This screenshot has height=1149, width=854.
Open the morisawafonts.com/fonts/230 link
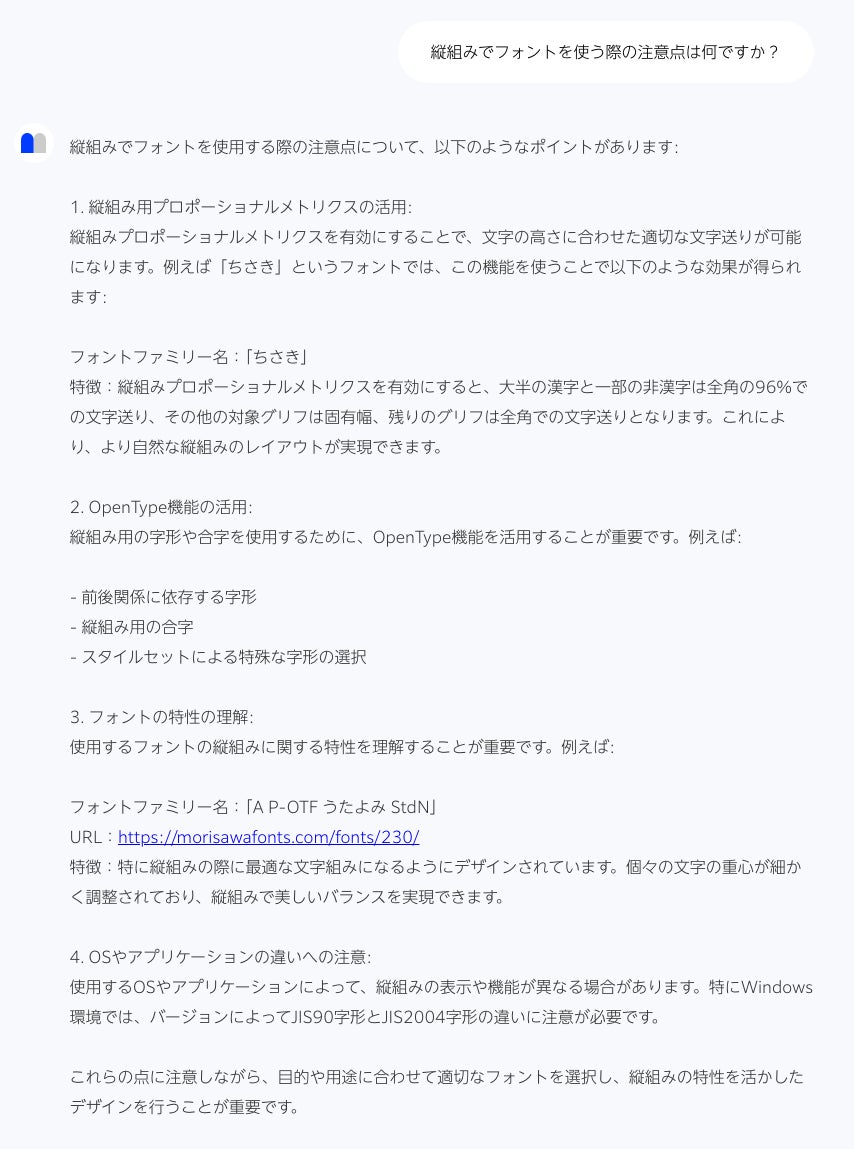point(268,837)
